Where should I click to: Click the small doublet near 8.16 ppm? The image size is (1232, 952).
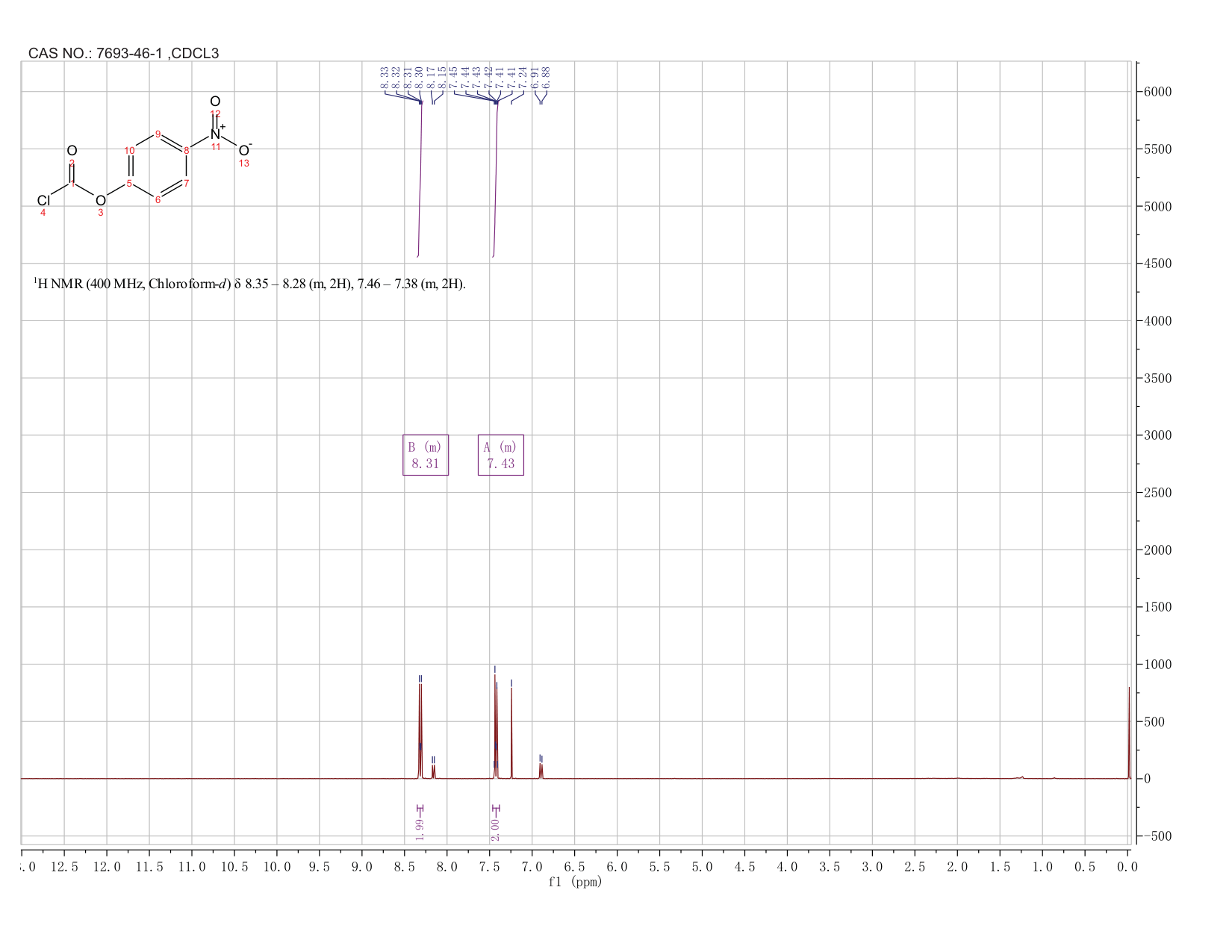click(x=433, y=770)
